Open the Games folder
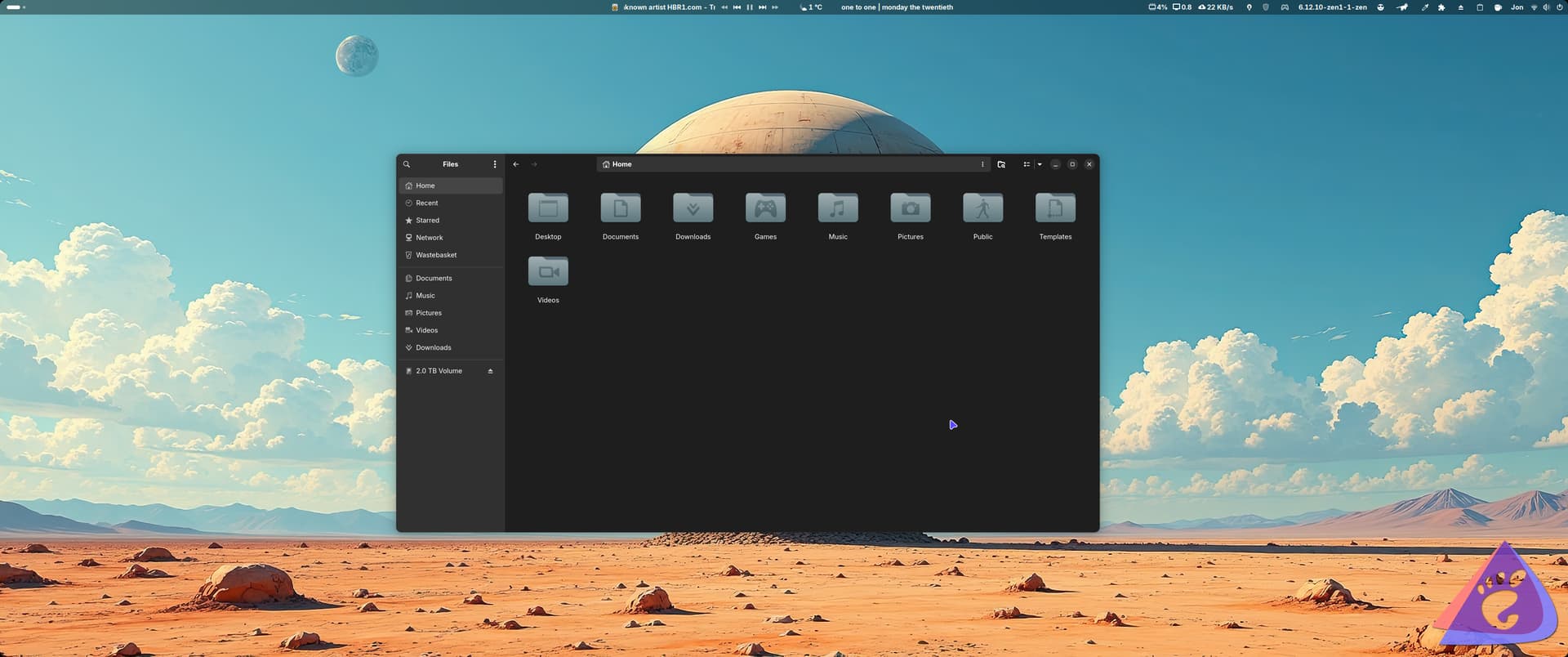 (765, 209)
